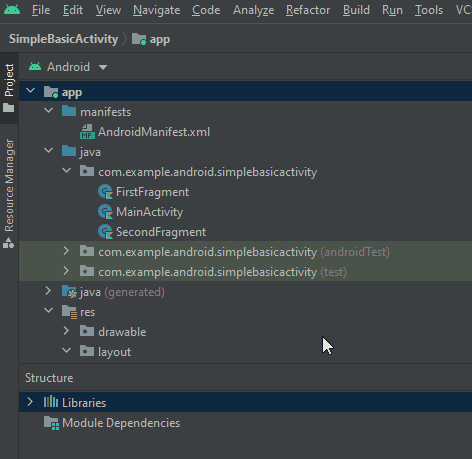Expand the androidTest package
The height and width of the screenshot is (459, 472).
tap(66, 251)
